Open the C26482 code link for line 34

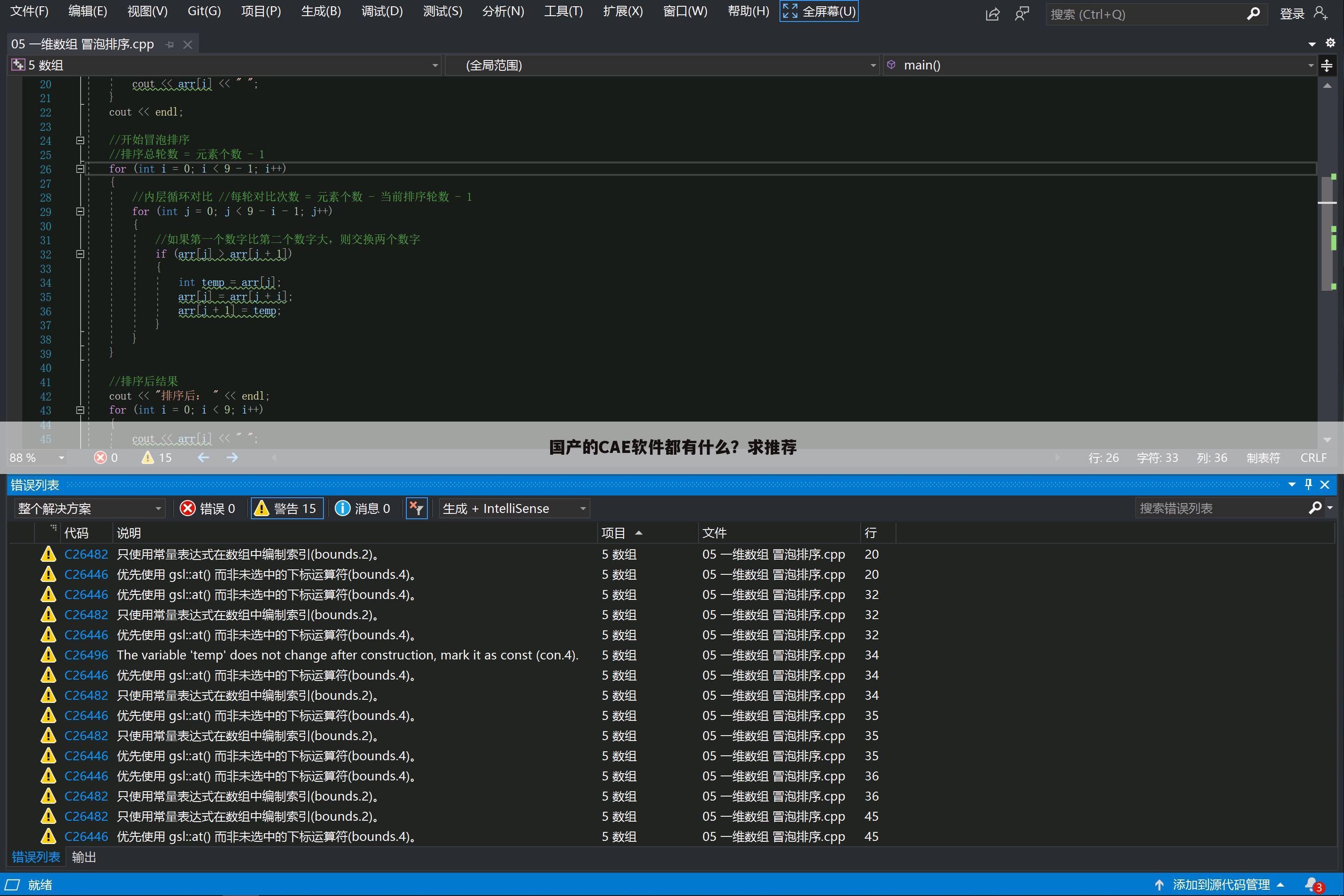(x=86, y=695)
